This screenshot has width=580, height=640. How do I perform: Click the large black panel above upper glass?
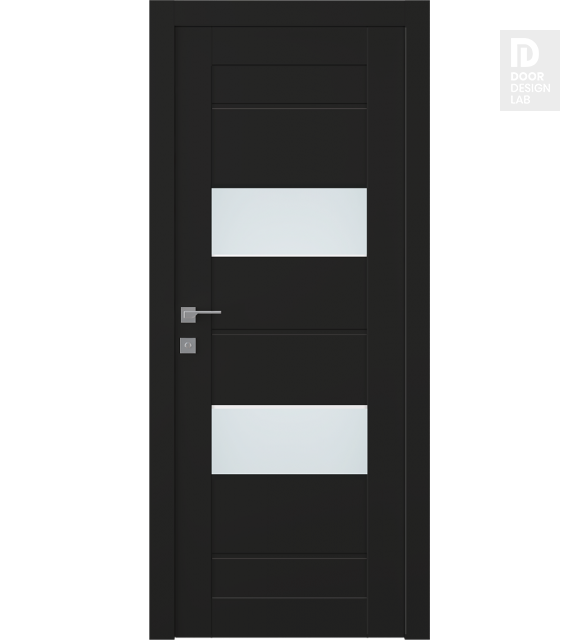click(x=289, y=148)
